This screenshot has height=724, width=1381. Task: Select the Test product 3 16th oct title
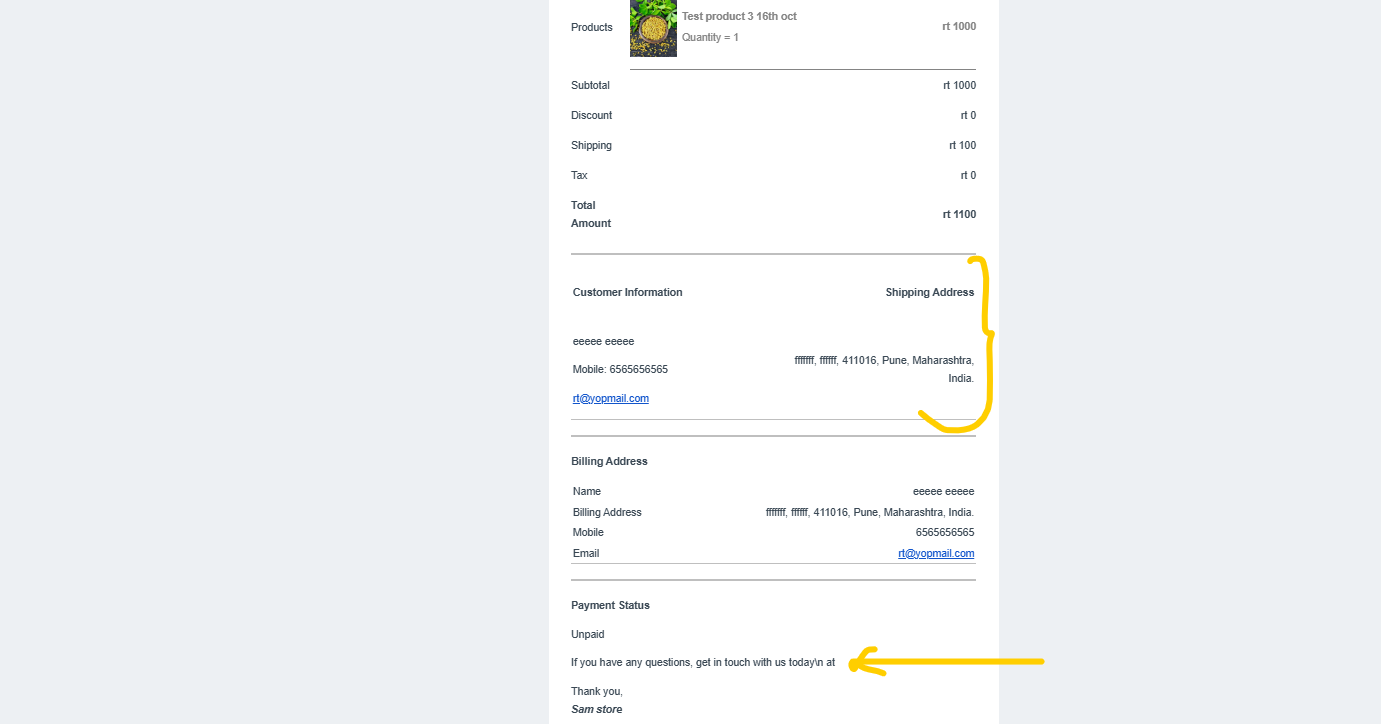coord(739,16)
